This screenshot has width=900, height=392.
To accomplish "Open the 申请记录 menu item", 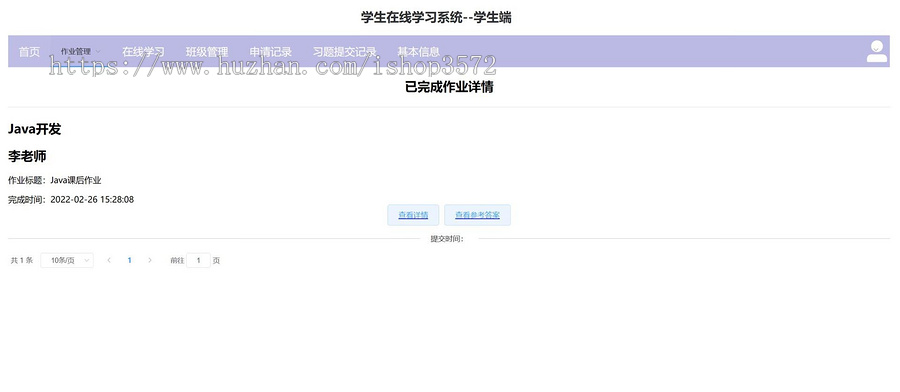I will 270,52.
